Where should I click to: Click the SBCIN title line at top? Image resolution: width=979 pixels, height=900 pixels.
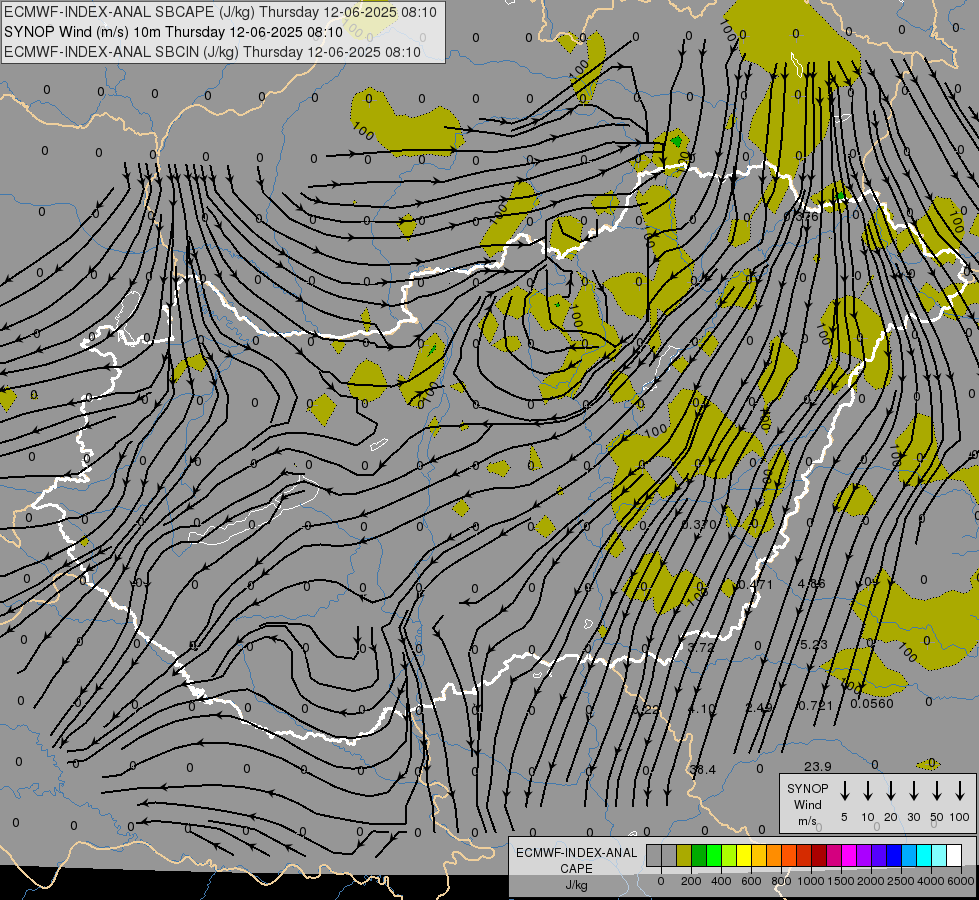click(x=212, y=52)
